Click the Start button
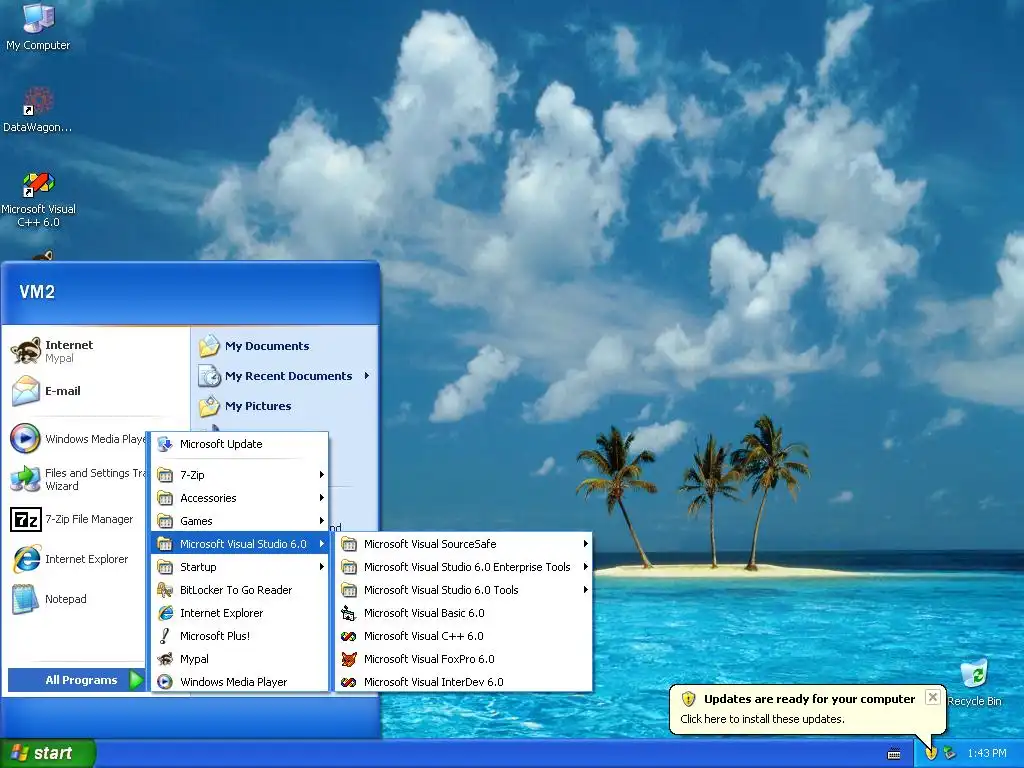This screenshot has height=768, width=1024. pyautogui.click(x=48, y=753)
